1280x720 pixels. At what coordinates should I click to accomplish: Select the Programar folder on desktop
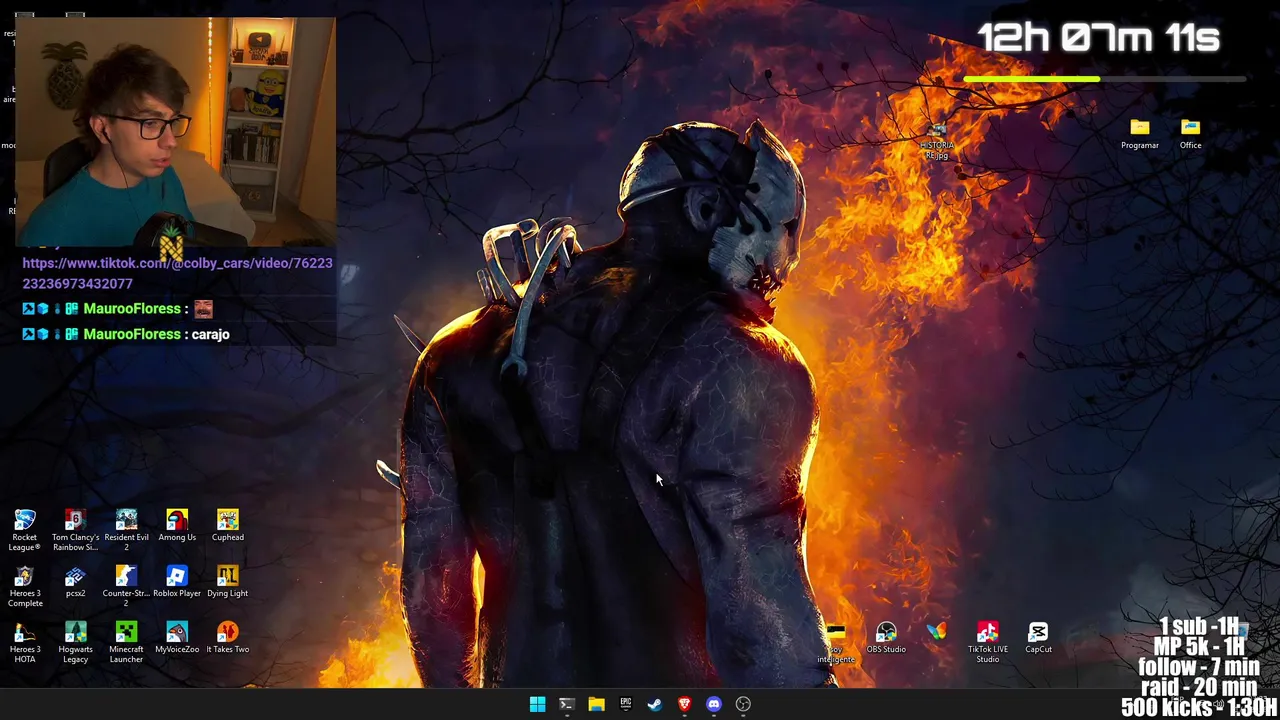tap(1140, 134)
